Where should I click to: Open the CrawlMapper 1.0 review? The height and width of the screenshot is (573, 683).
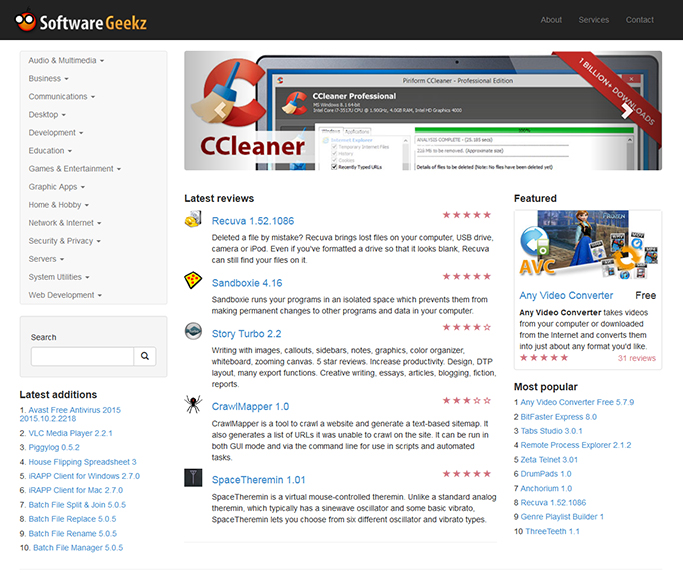250,407
